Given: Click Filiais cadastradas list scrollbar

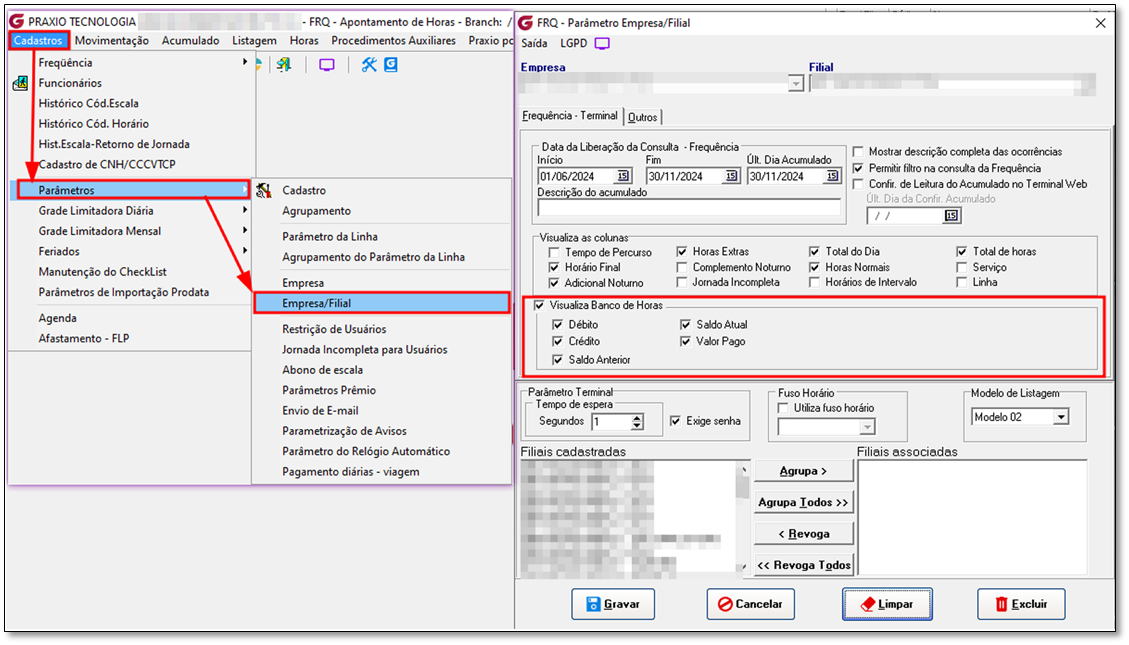Looking at the screenshot, I should 743,518.
